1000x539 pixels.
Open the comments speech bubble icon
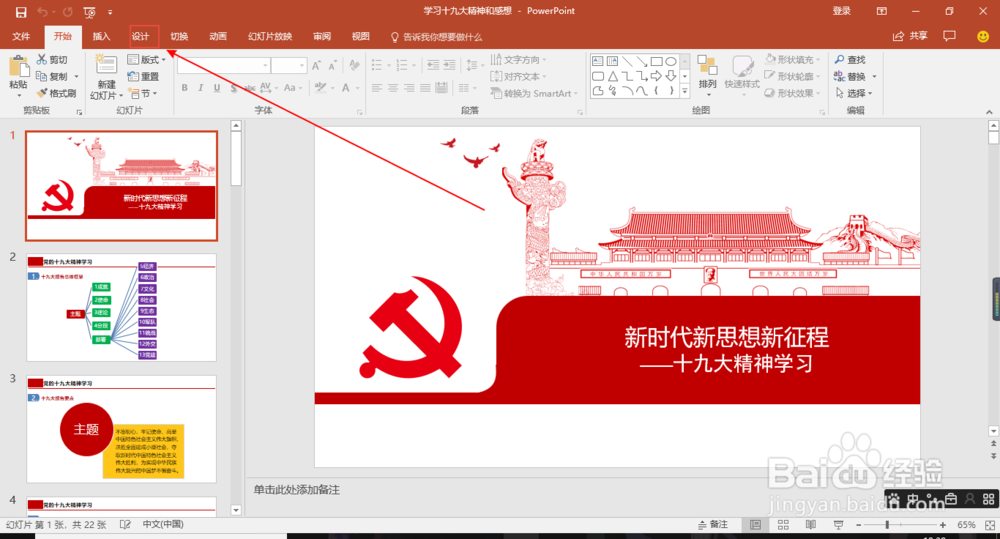pyautogui.click(x=949, y=36)
